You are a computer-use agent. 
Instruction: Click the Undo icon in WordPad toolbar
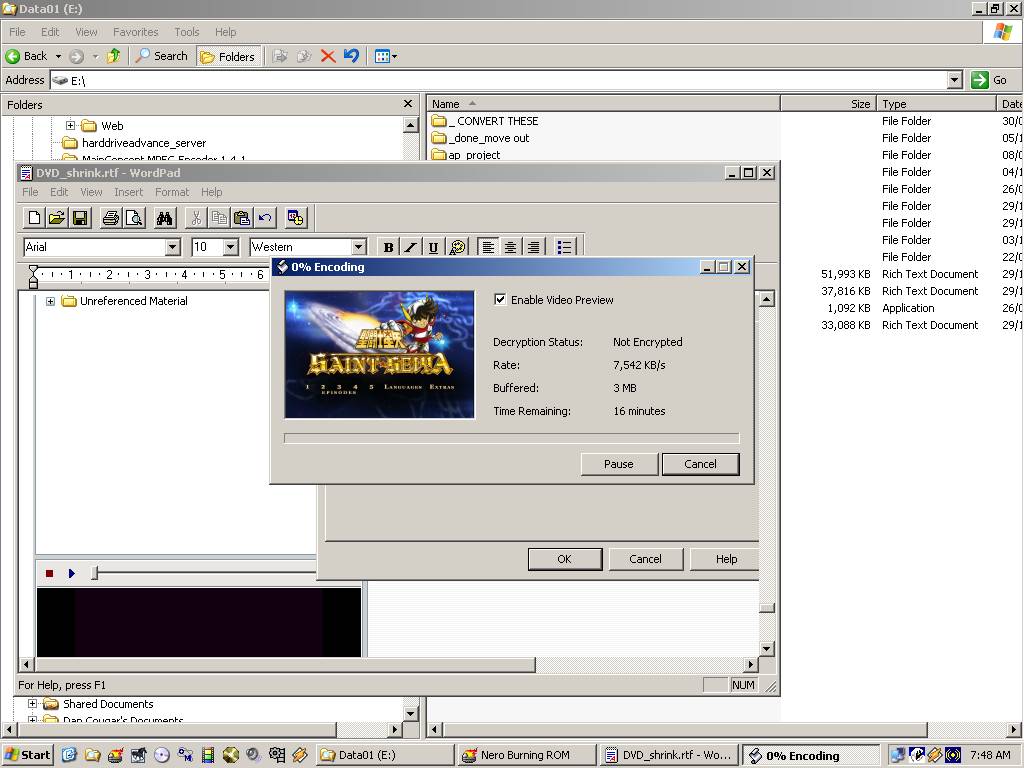[264, 217]
